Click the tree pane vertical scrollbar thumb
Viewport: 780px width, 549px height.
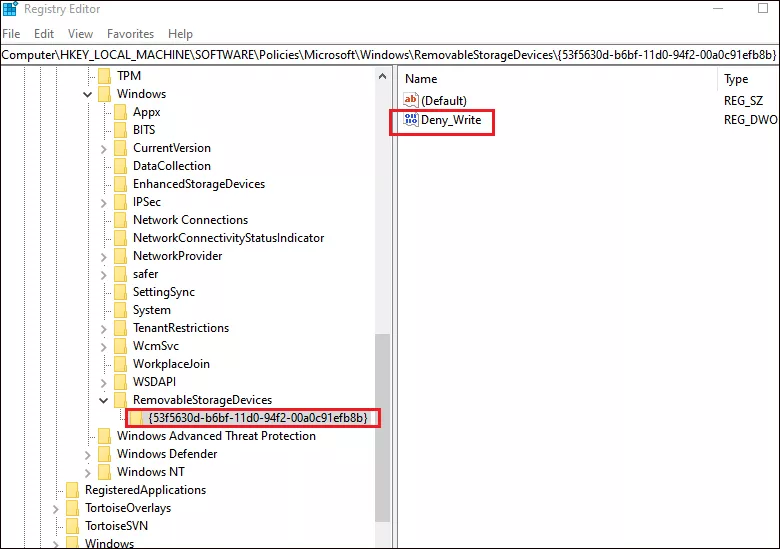382,427
